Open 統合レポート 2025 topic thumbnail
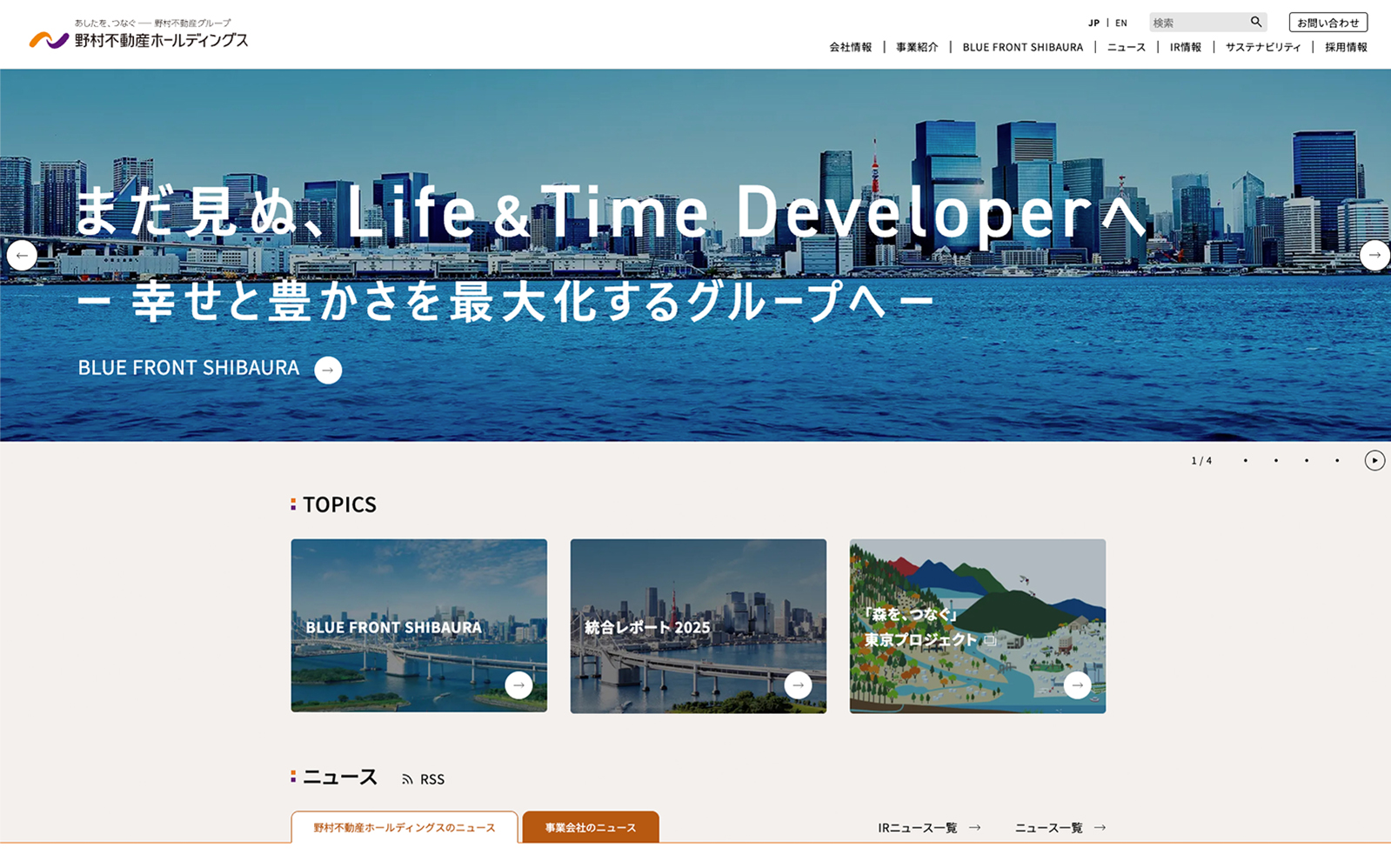Screen dimensions: 1391x868 [699, 626]
